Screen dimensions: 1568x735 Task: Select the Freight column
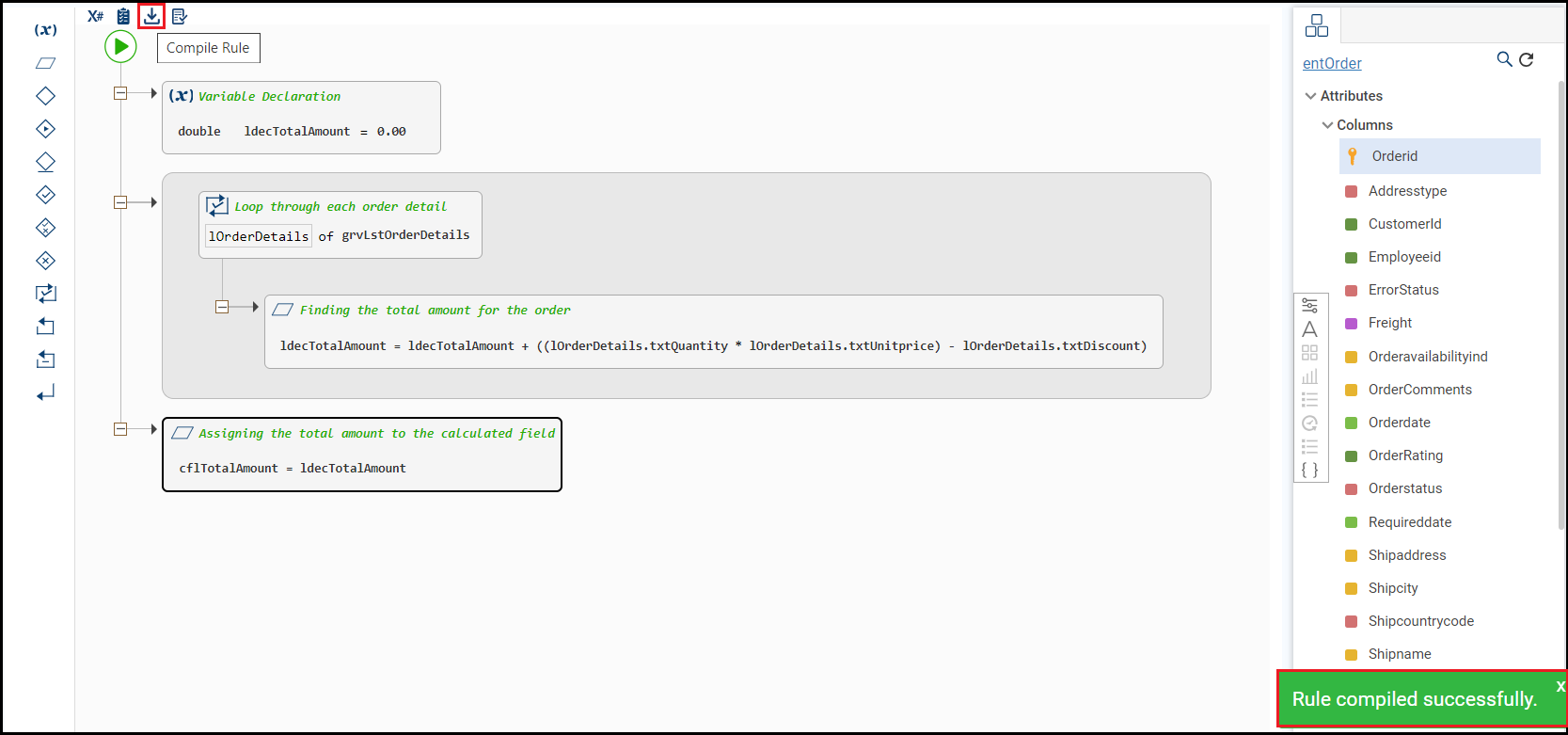1390,323
